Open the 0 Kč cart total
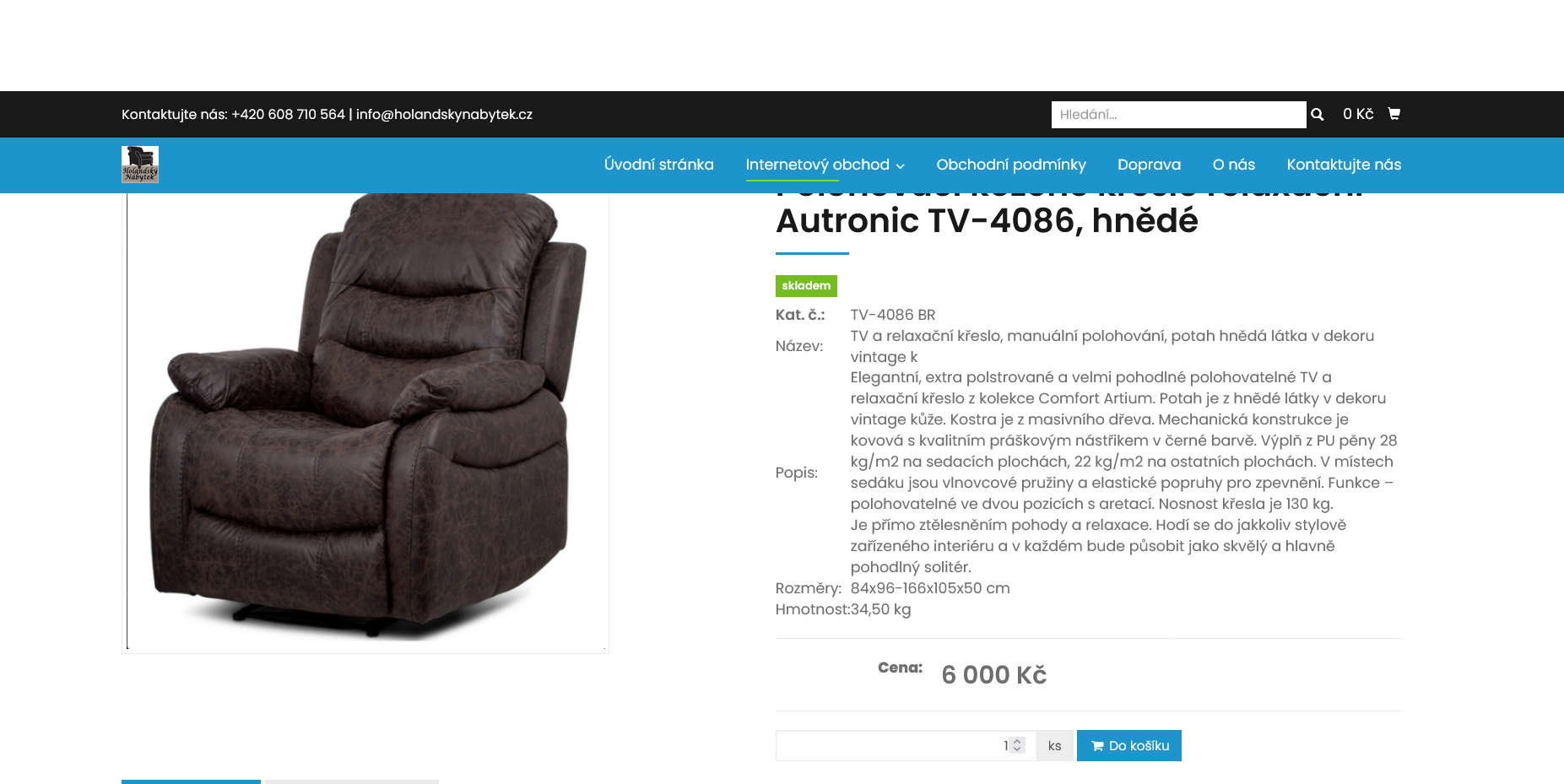This screenshot has width=1564, height=784. 1358,114
